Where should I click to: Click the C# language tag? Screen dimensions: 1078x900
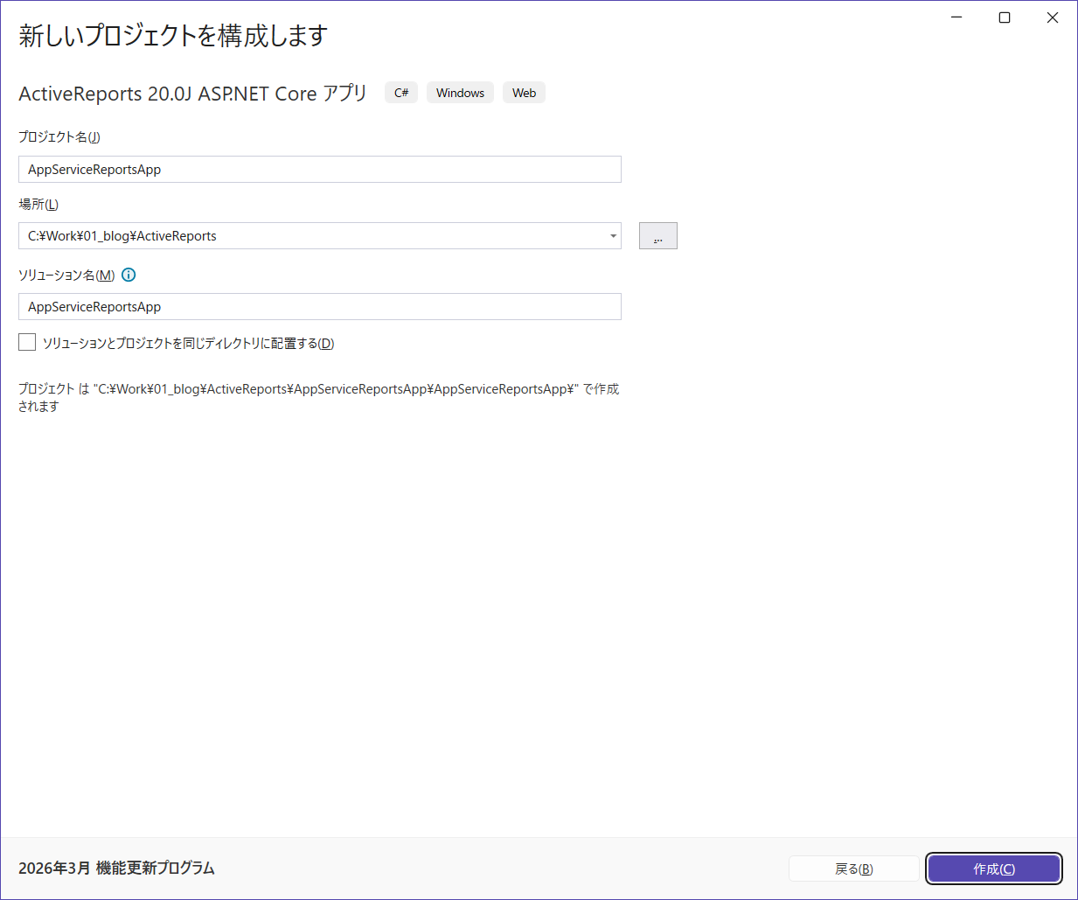[x=401, y=93]
